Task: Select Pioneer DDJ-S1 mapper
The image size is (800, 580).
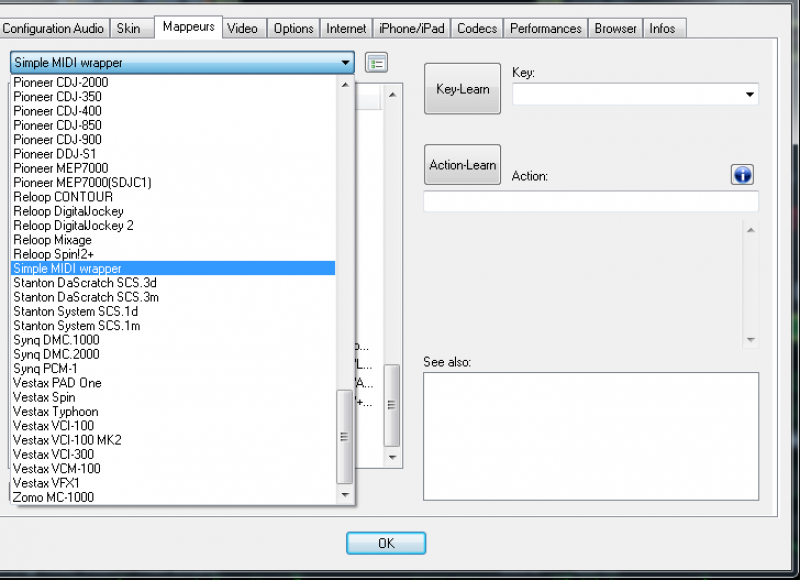Action: tap(173, 154)
